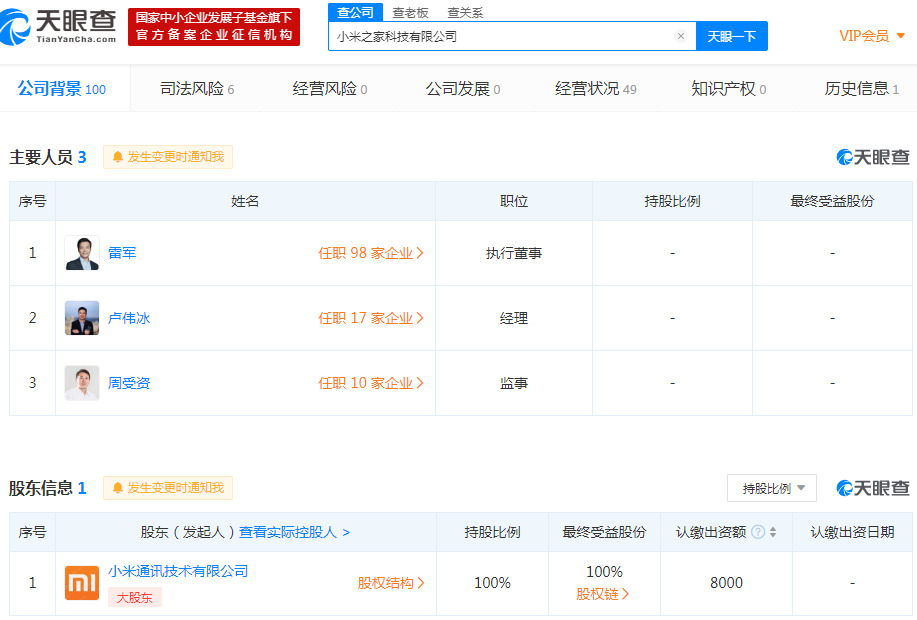This screenshot has width=917, height=620.
Task: Expand 任职 98 家企业 for 雷军
Action: 371,253
